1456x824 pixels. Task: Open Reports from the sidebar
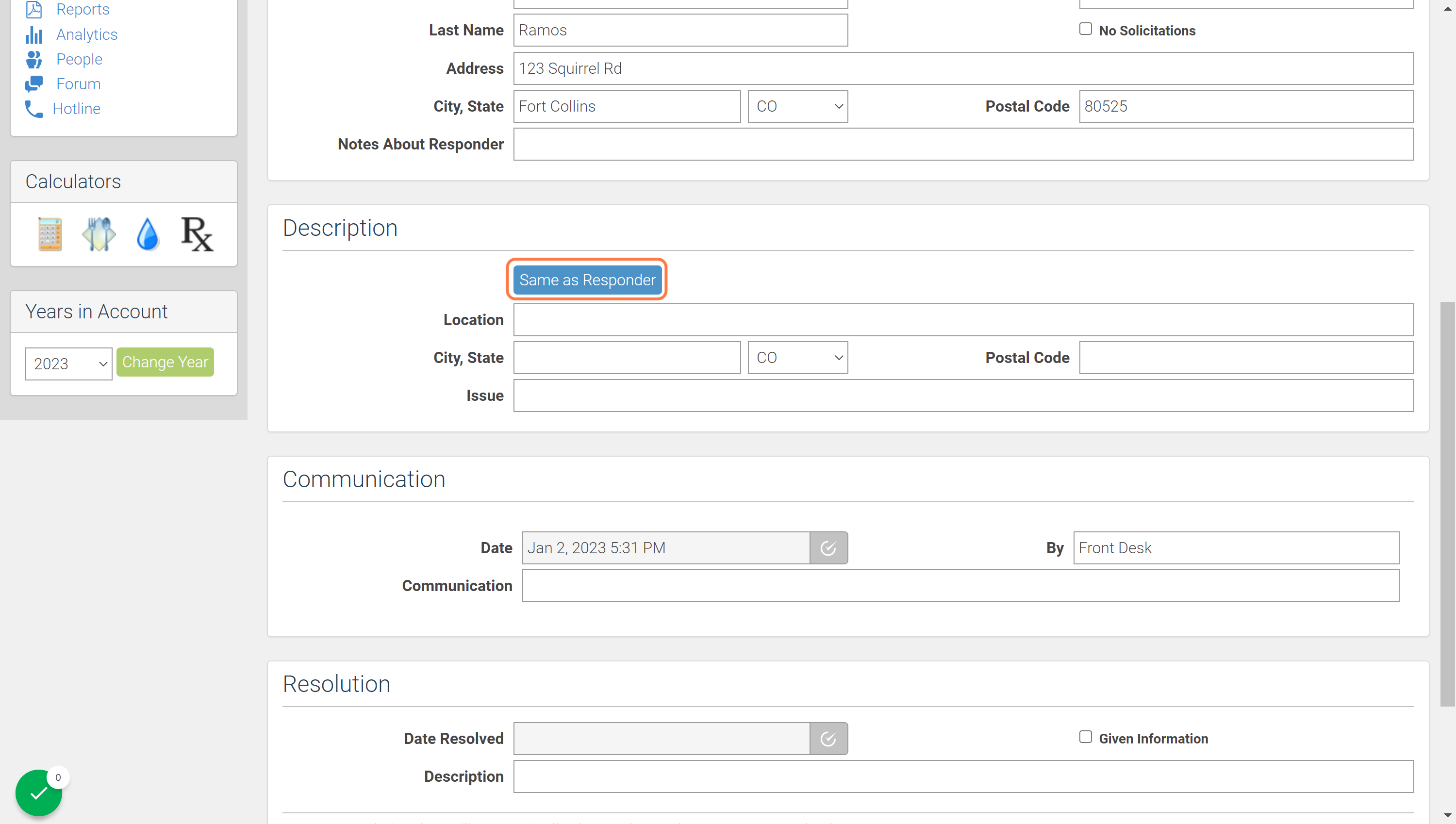click(82, 9)
